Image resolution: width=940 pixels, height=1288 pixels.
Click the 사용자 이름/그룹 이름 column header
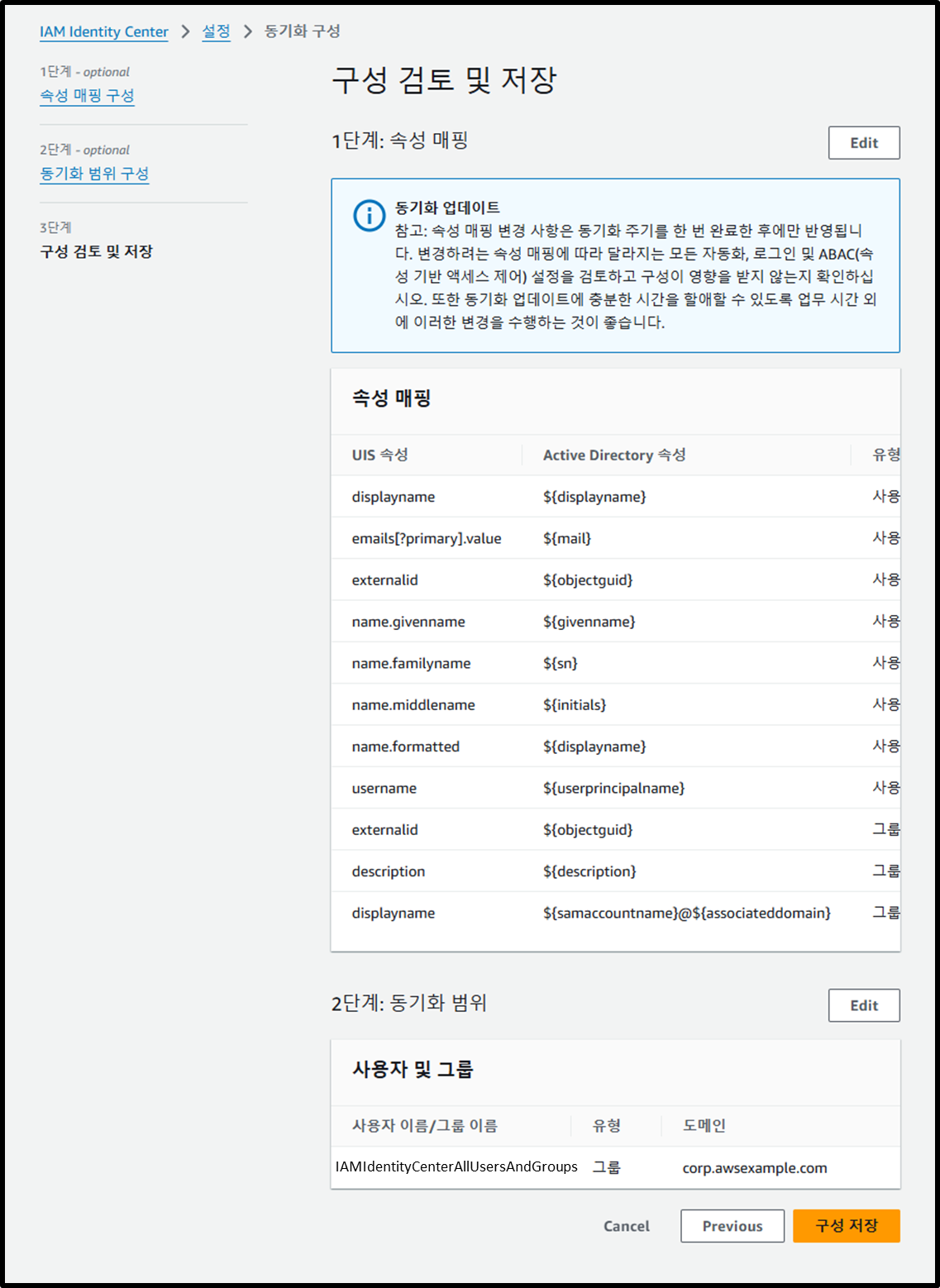pos(425,1126)
